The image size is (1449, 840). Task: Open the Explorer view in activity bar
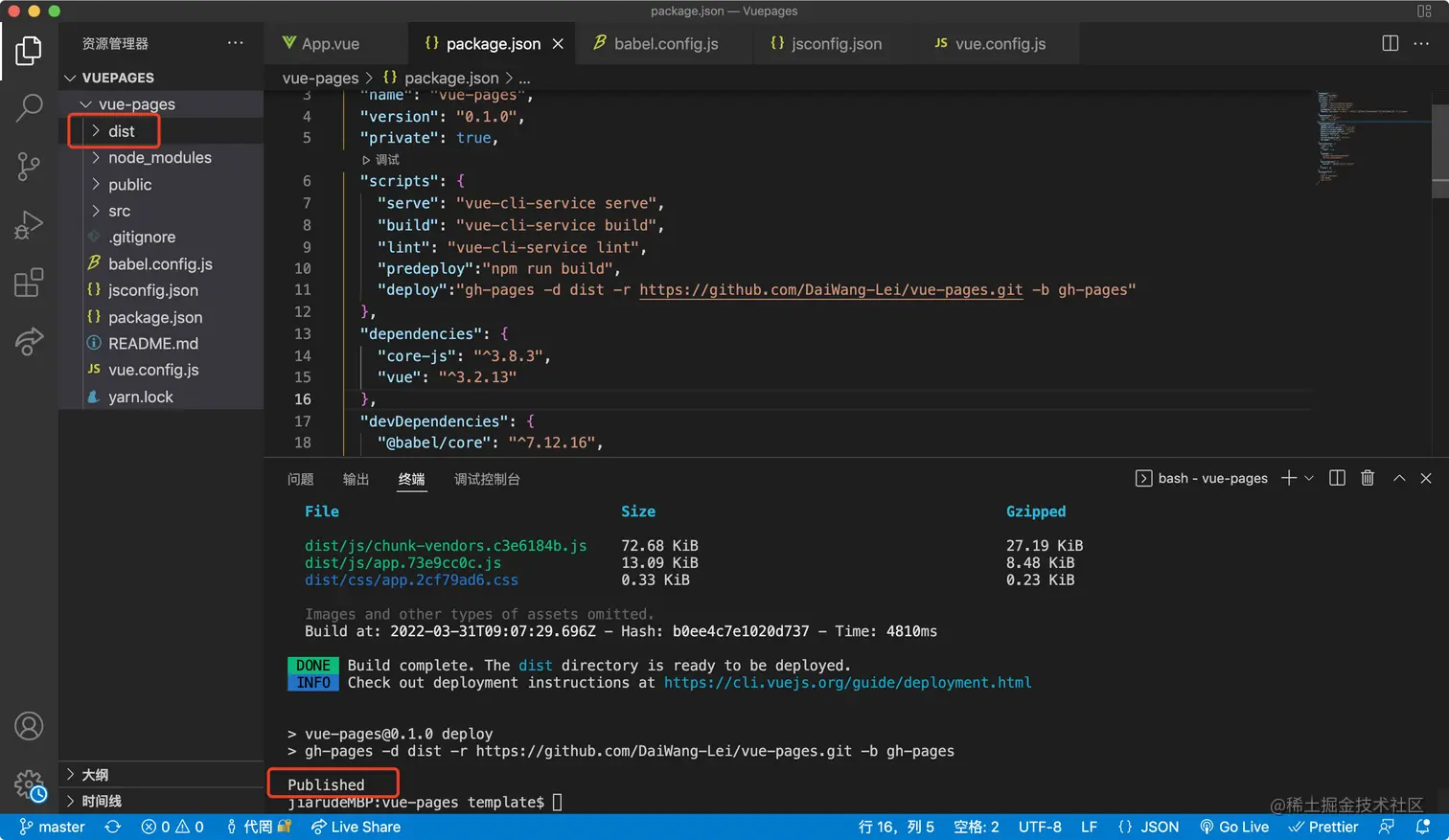point(29,51)
